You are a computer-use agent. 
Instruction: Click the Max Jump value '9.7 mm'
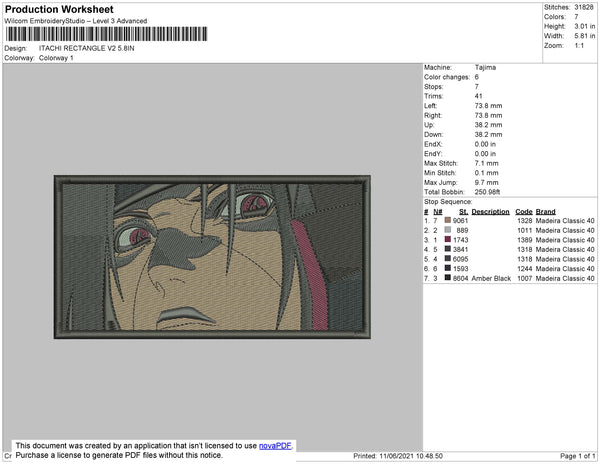coord(486,182)
